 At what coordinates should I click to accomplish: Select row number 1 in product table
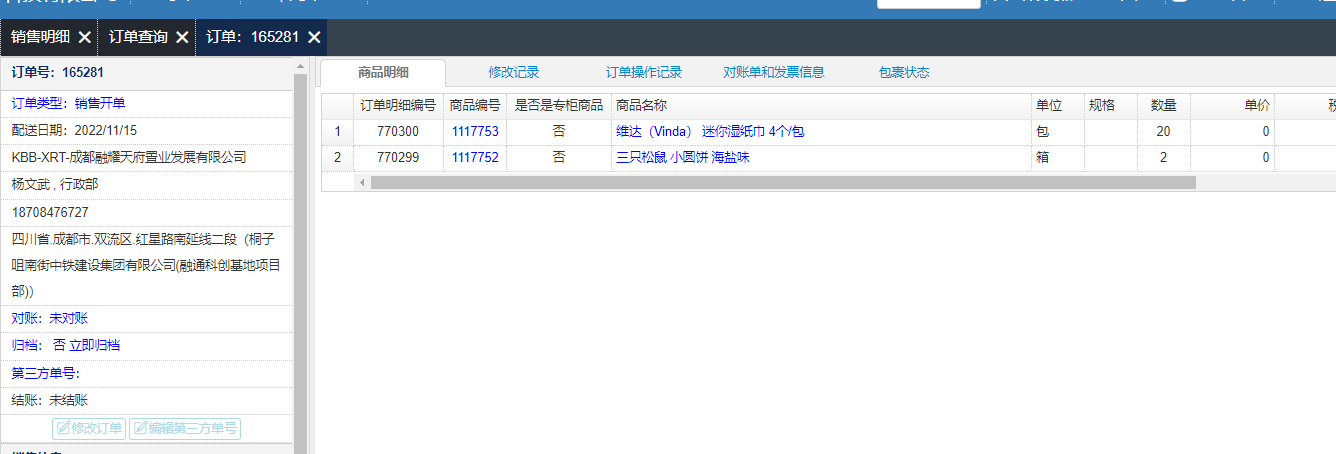pyautogui.click(x=337, y=131)
